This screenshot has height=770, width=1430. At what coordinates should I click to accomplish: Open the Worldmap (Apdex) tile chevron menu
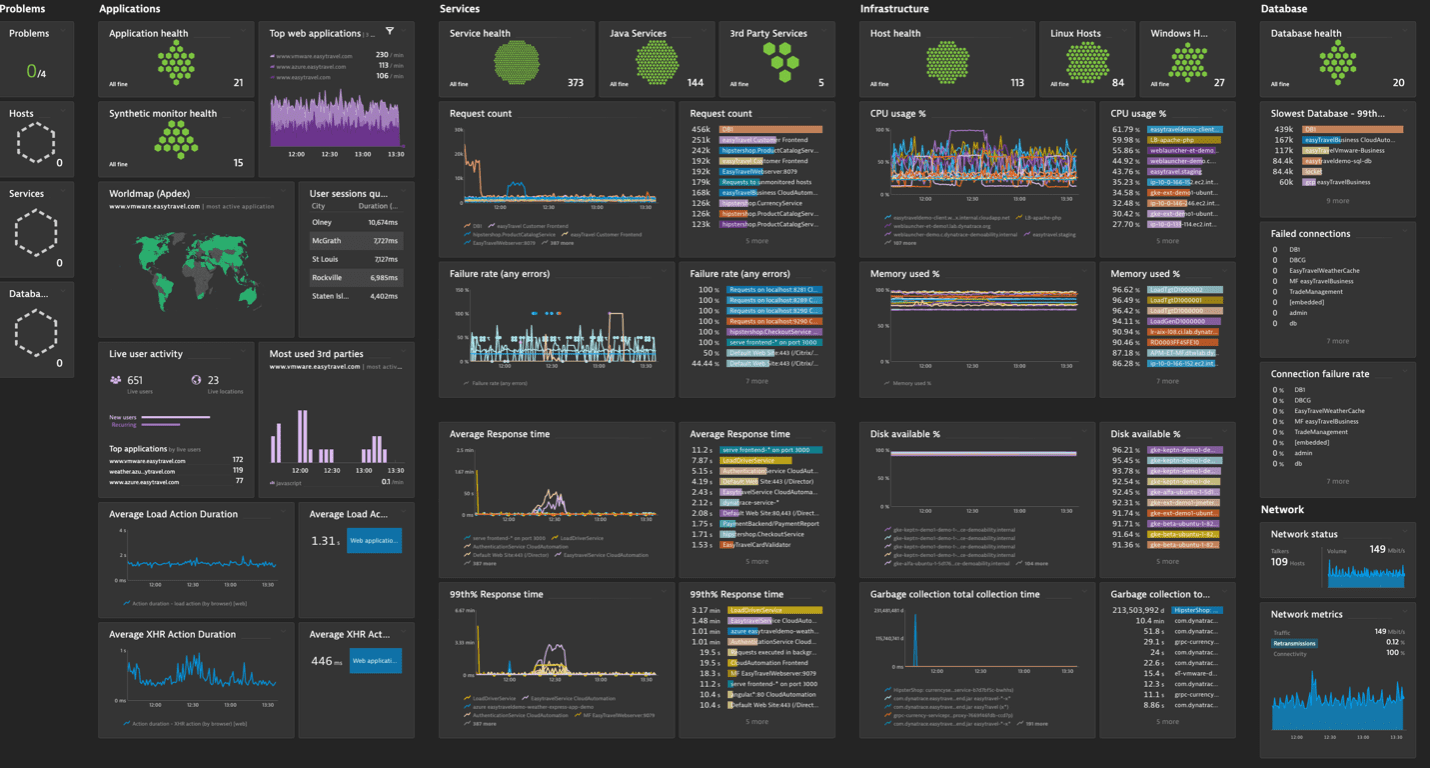(x=282, y=189)
